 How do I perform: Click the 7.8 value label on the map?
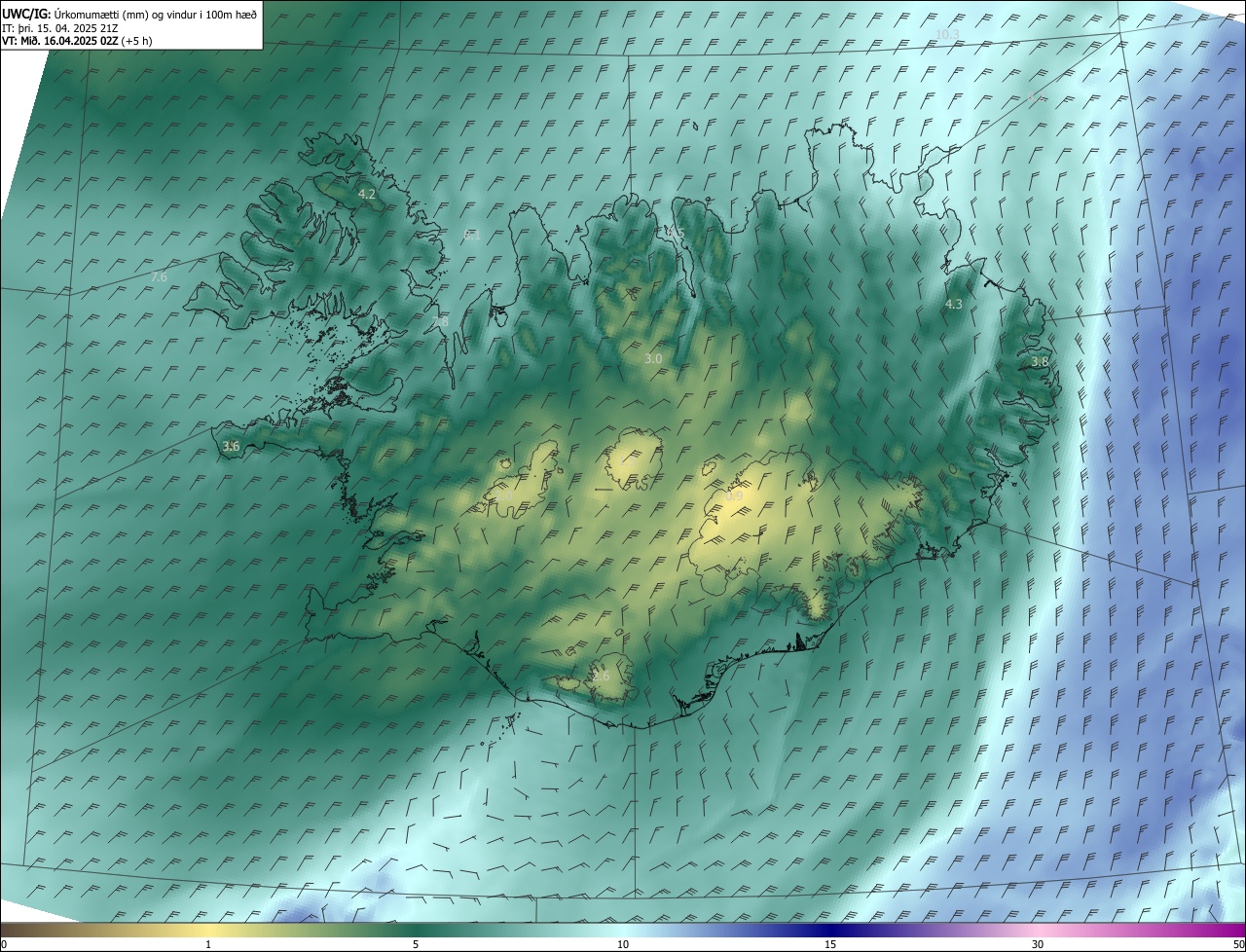tap(440, 321)
